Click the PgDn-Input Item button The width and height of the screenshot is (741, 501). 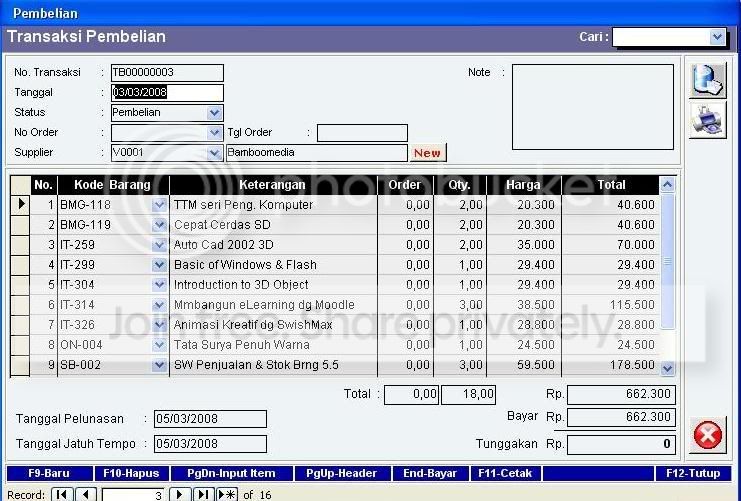(x=231, y=473)
